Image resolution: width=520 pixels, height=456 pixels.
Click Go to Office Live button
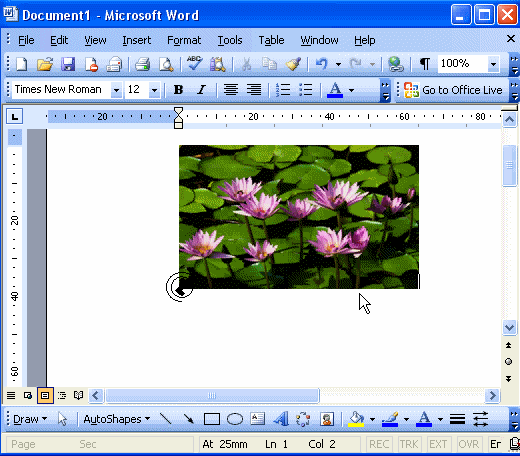[453, 90]
